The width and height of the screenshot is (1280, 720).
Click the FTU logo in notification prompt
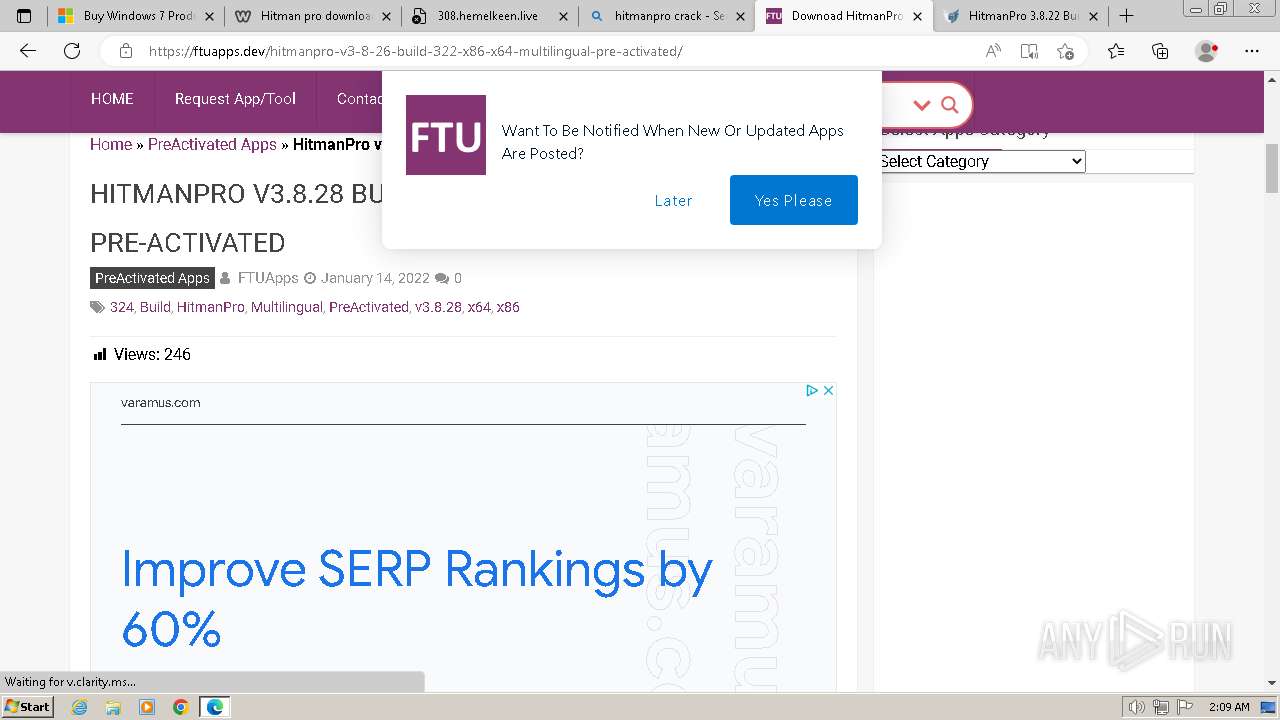point(446,135)
